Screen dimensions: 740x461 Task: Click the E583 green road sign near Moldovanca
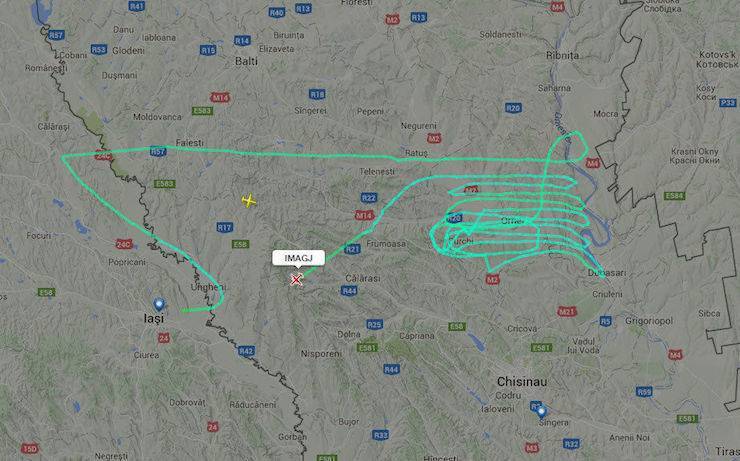point(202,111)
